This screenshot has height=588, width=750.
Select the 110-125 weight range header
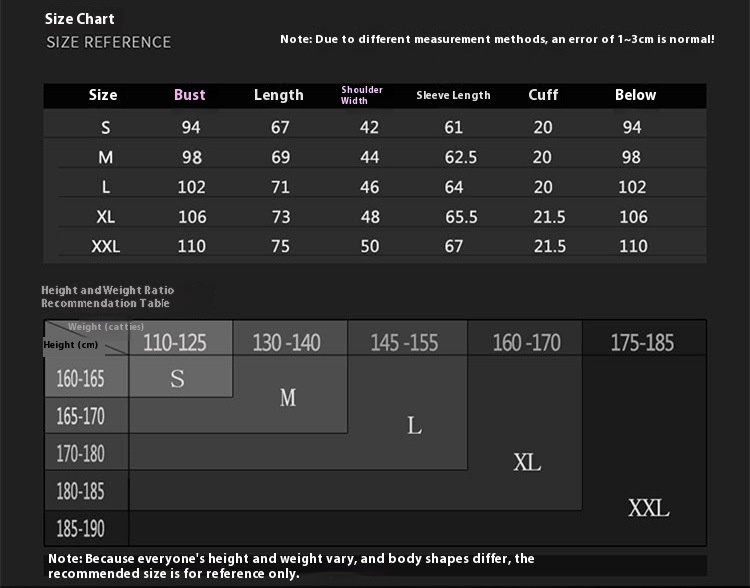tap(175, 343)
